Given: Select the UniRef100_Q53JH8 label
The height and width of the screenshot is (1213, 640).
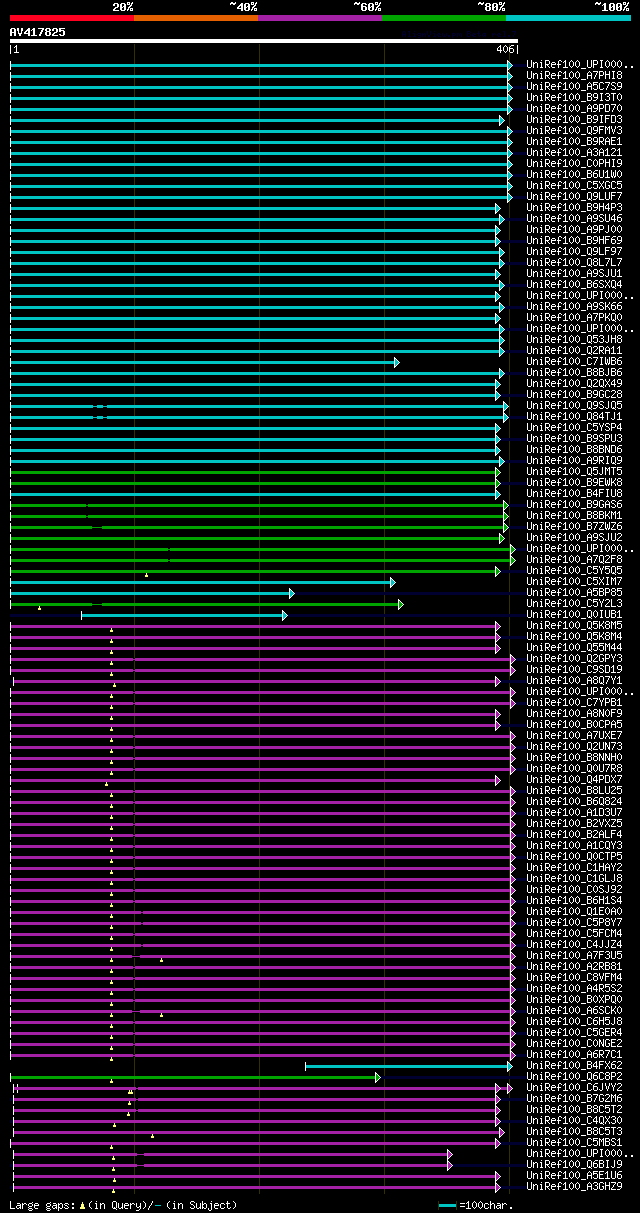Looking at the screenshot, I should [575, 339].
